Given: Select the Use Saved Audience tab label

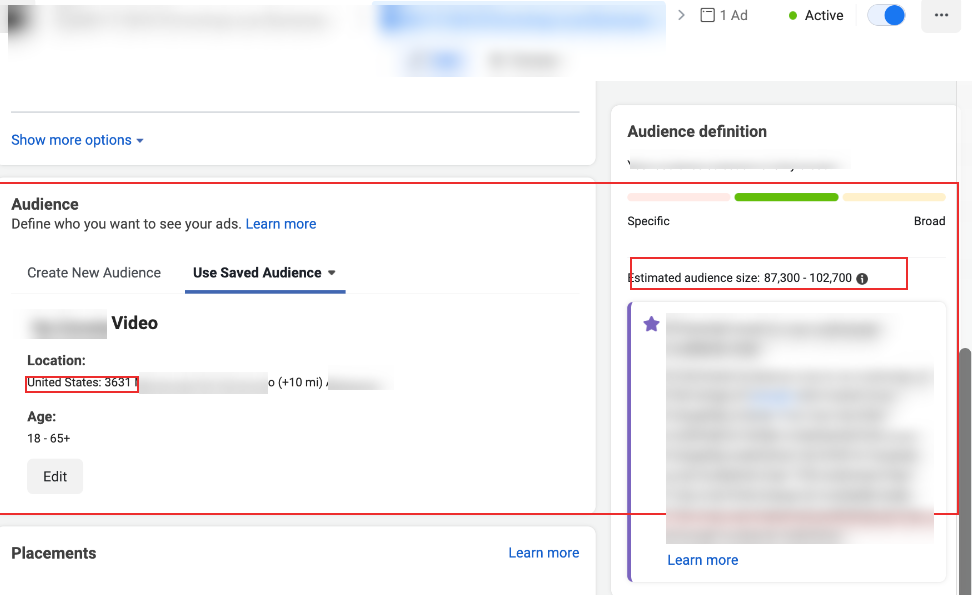Looking at the screenshot, I should pos(257,273).
